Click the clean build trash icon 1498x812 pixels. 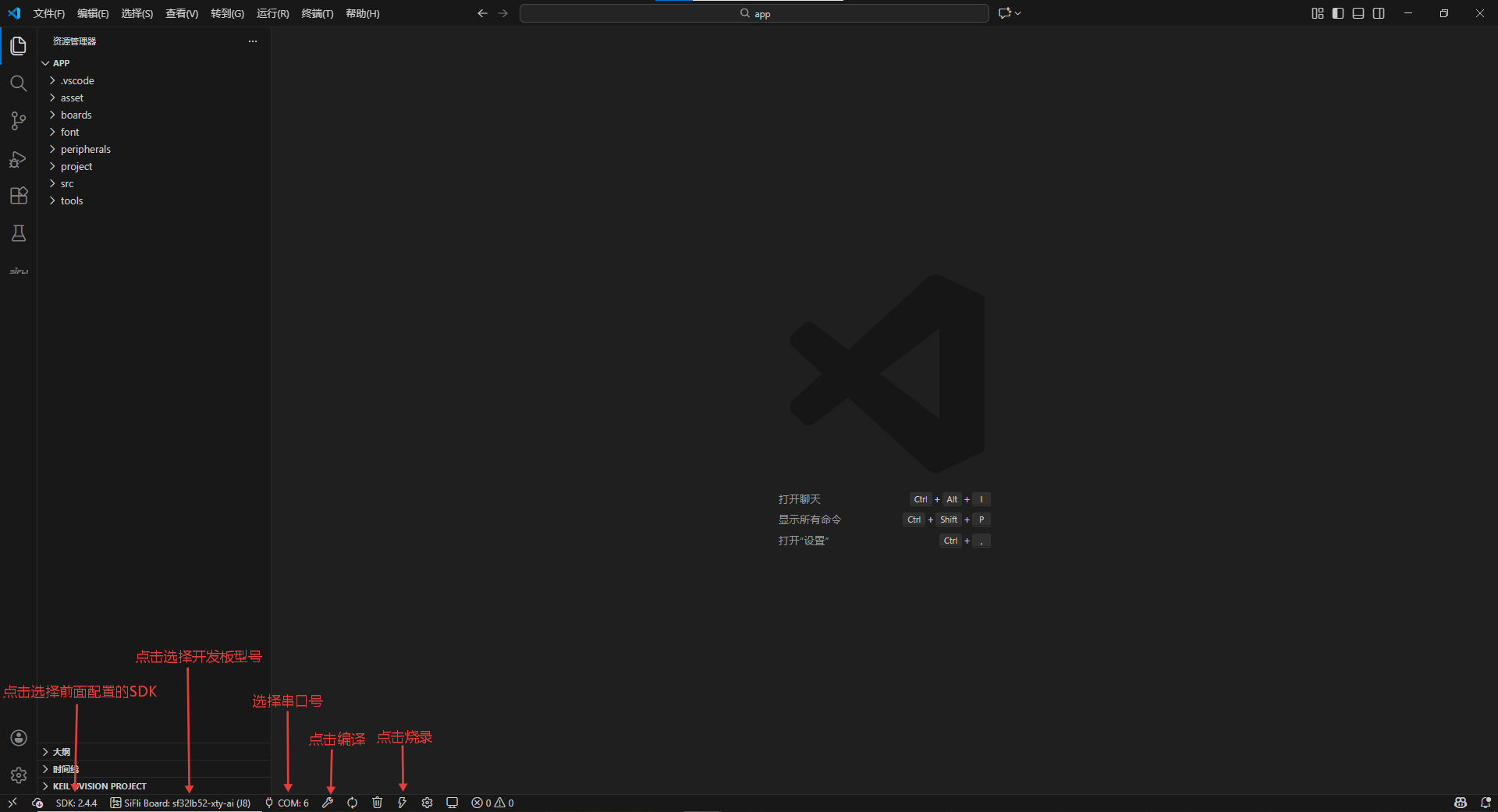[377, 803]
